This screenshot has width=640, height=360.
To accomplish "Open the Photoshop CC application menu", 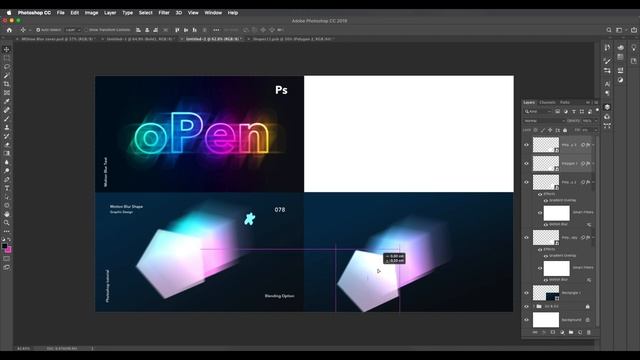I will 34,13.
